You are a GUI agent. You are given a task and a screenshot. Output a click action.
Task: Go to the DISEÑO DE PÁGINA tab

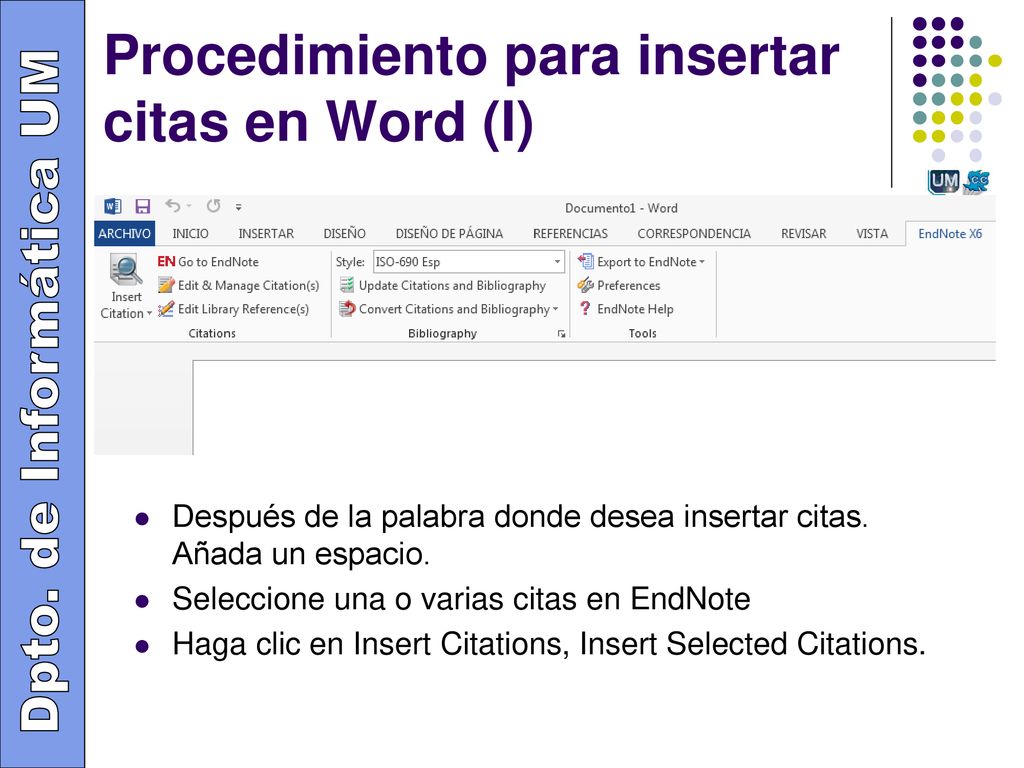(x=449, y=233)
